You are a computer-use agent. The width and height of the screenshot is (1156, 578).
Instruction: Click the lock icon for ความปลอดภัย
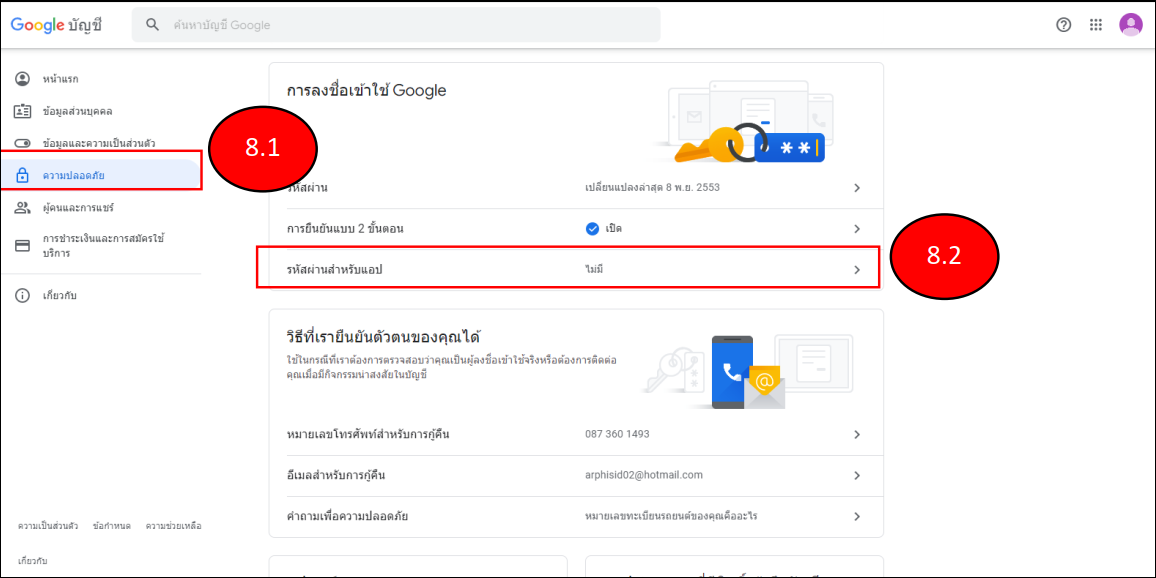pos(23,175)
